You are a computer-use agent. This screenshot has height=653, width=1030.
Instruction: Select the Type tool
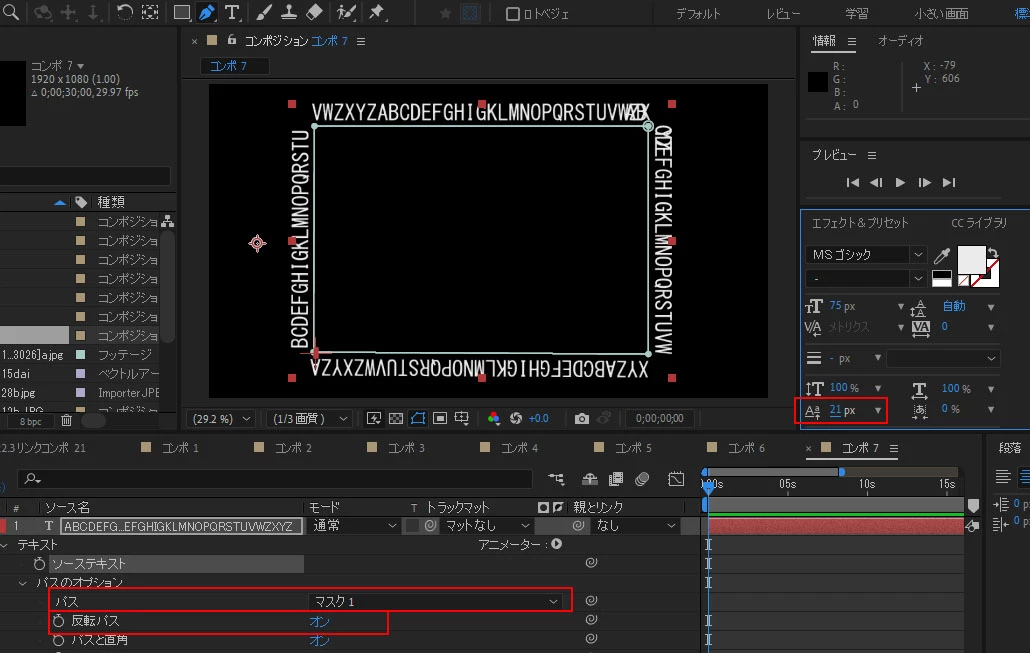point(232,12)
